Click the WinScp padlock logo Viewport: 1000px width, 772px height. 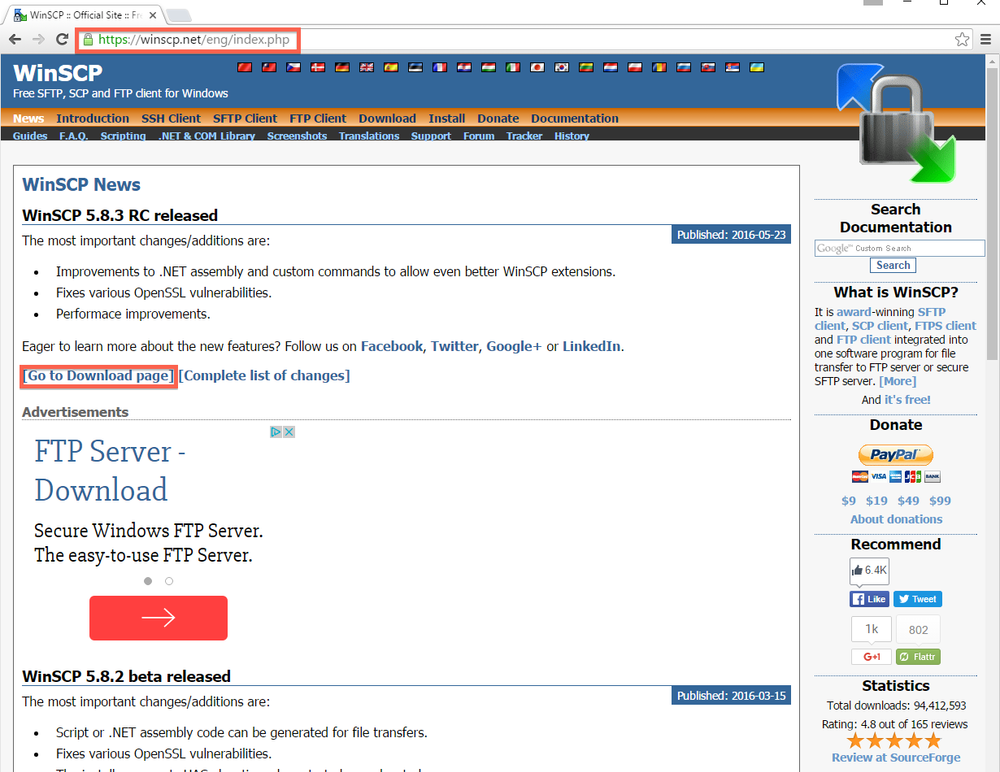895,122
